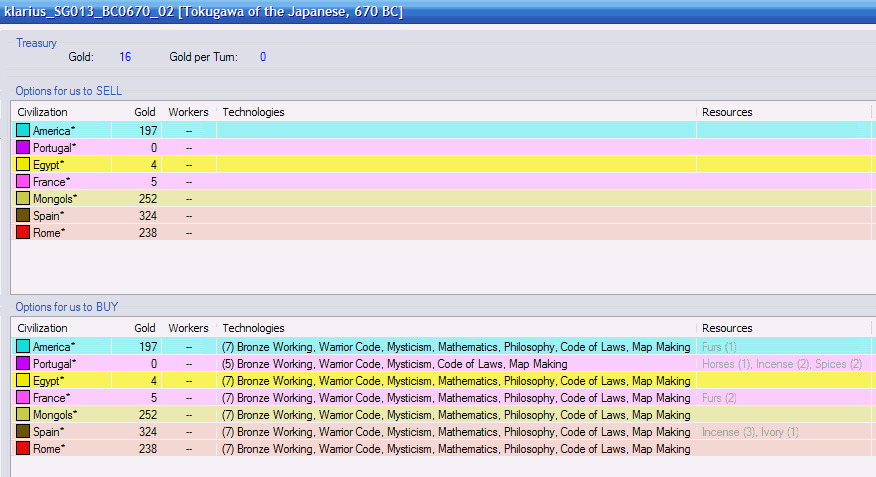The image size is (876, 477).
Task: Select America name in BUY list
Action: (54, 347)
